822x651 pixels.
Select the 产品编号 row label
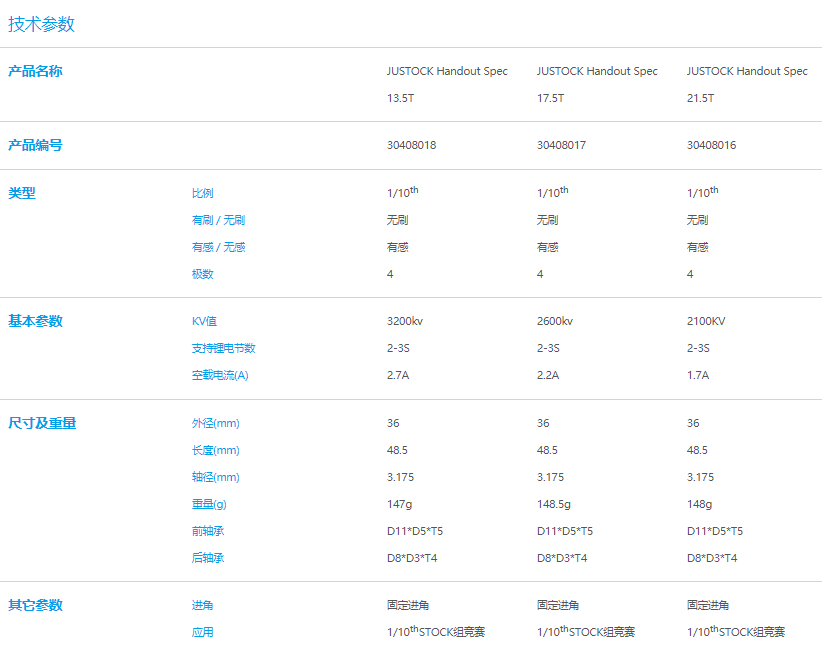(x=35, y=145)
